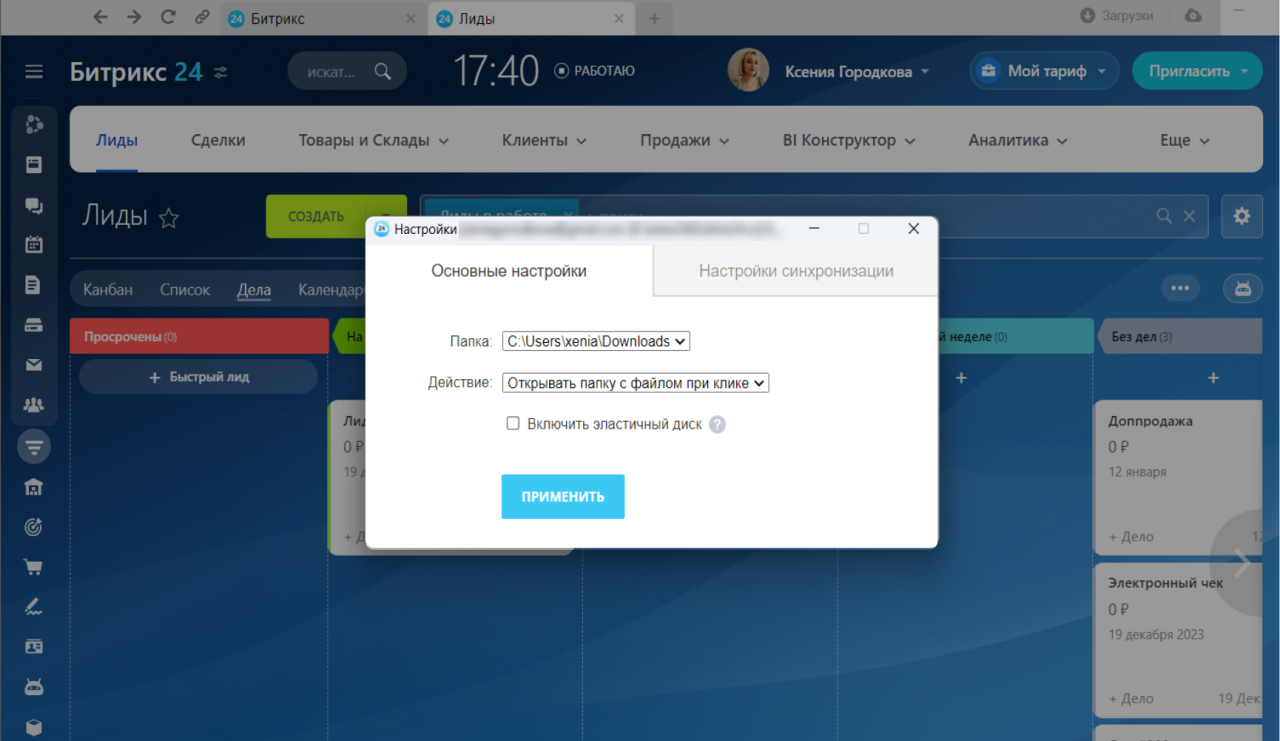This screenshot has height=741, width=1280.
Task: Open the Действие action dropdown
Action: click(x=635, y=382)
